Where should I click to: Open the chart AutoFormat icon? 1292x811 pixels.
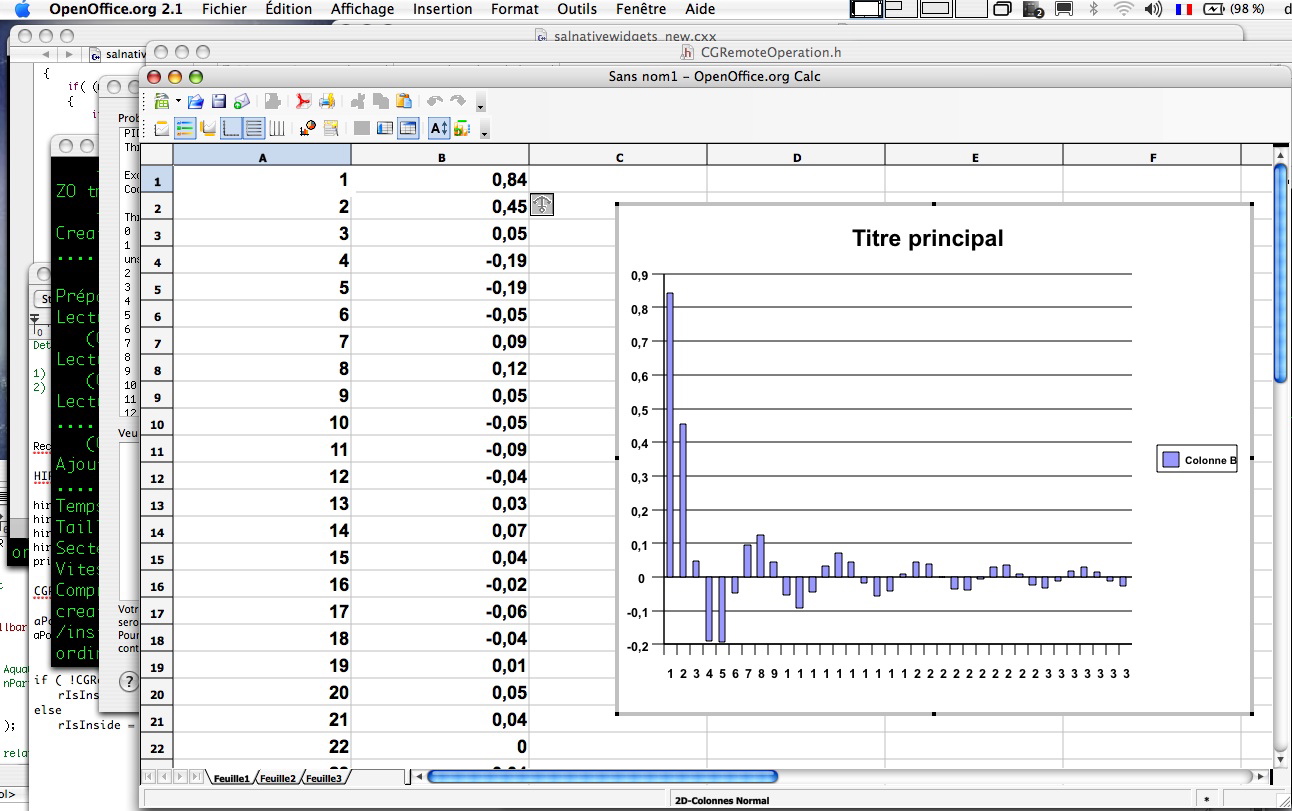[x=331, y=128]
